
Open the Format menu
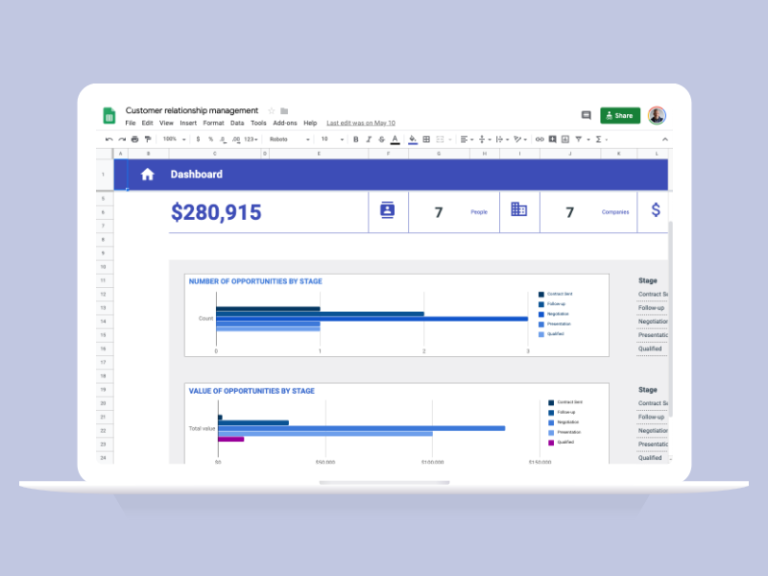pos(214,123)
